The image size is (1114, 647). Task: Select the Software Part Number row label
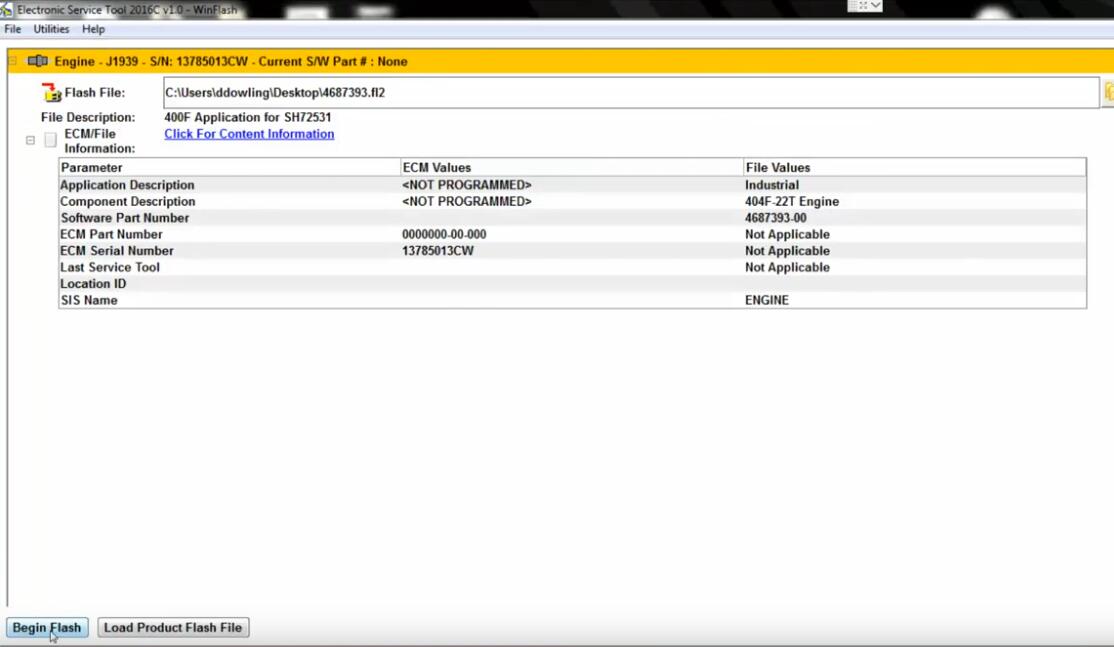coord(125,218)
